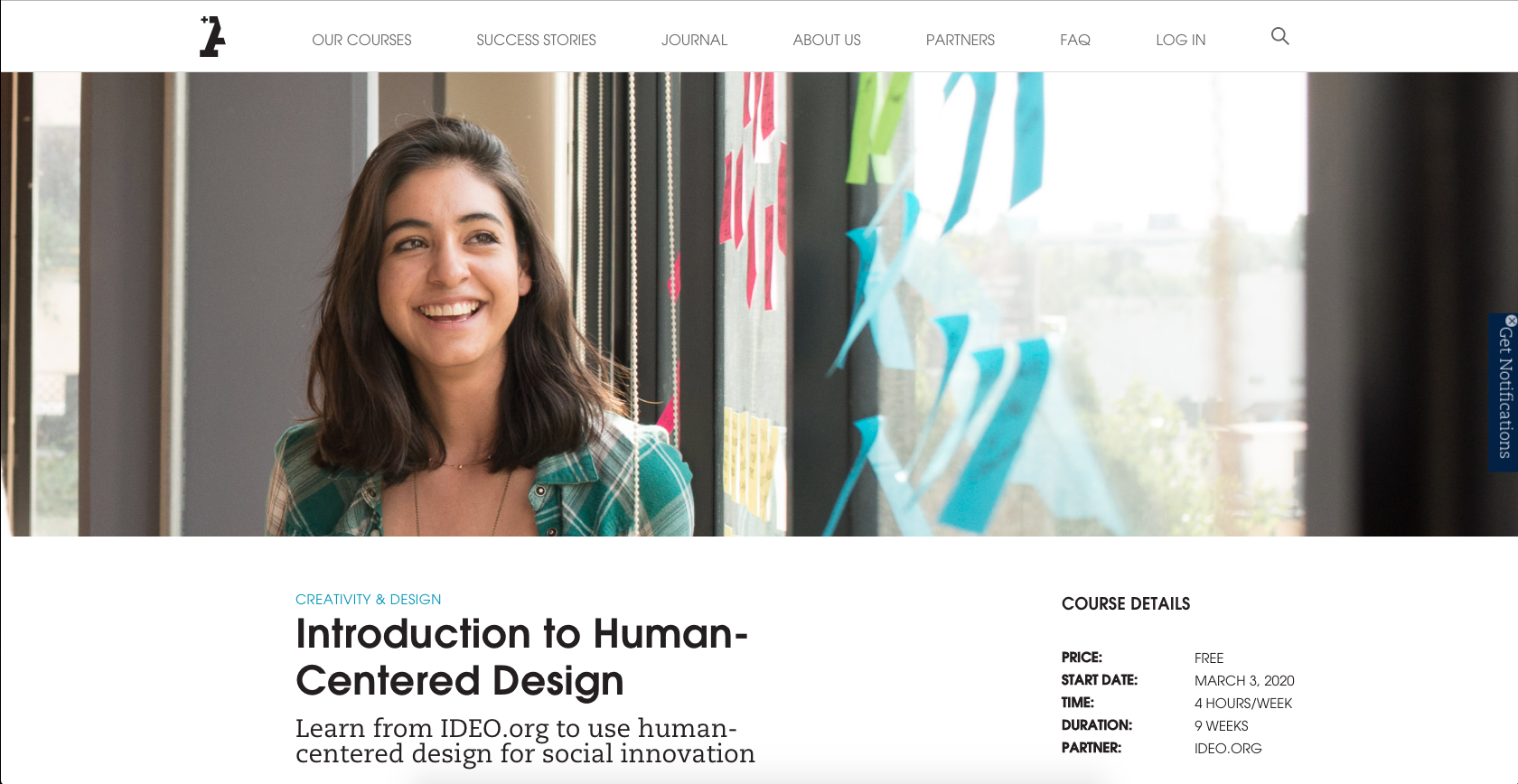The image size is (1518, 784).
Task: Follow the Creativity & Design category link
Action: tap(369, 600)
